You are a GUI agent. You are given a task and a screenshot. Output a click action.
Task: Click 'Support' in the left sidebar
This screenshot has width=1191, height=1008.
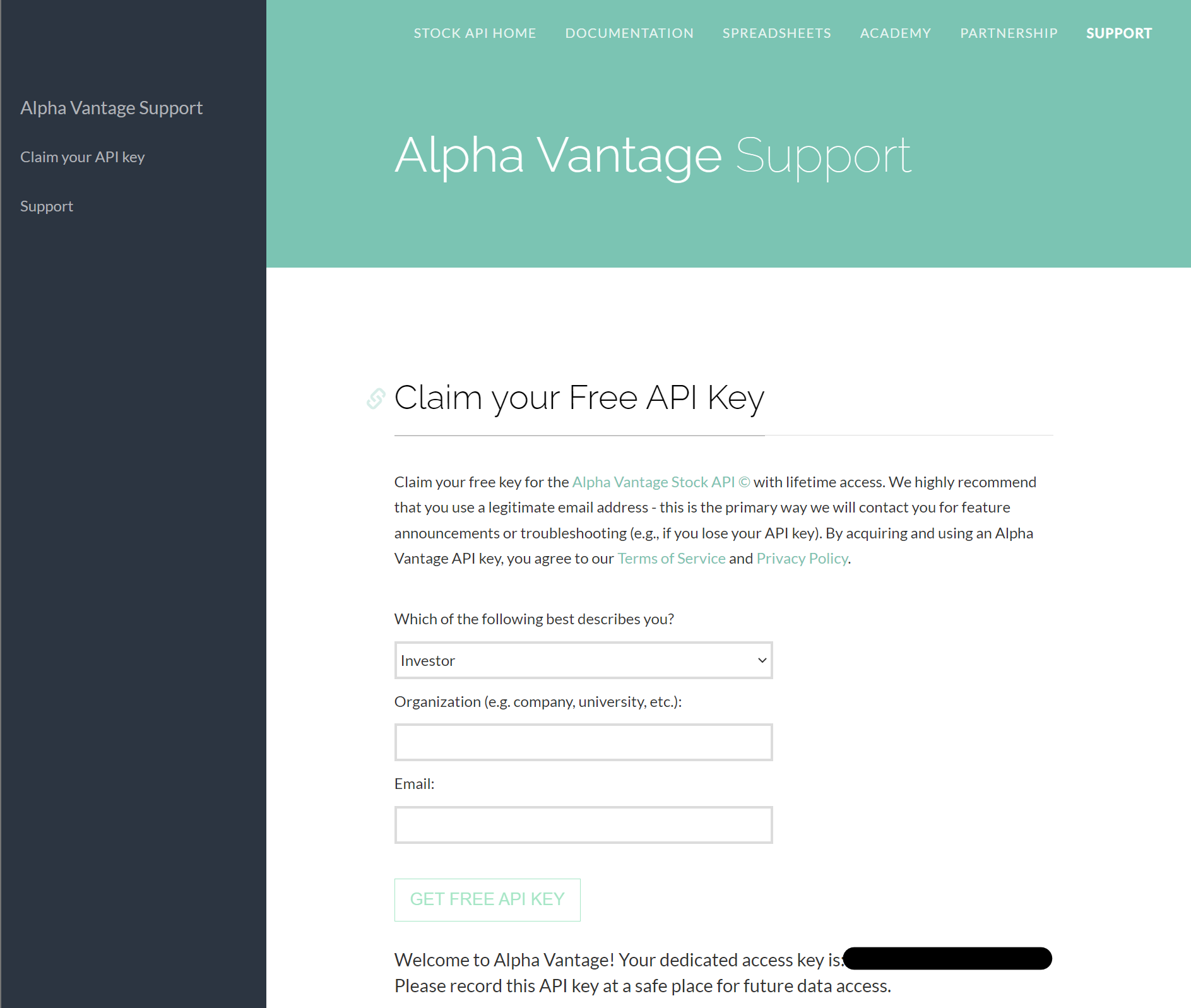coord(47,206)
